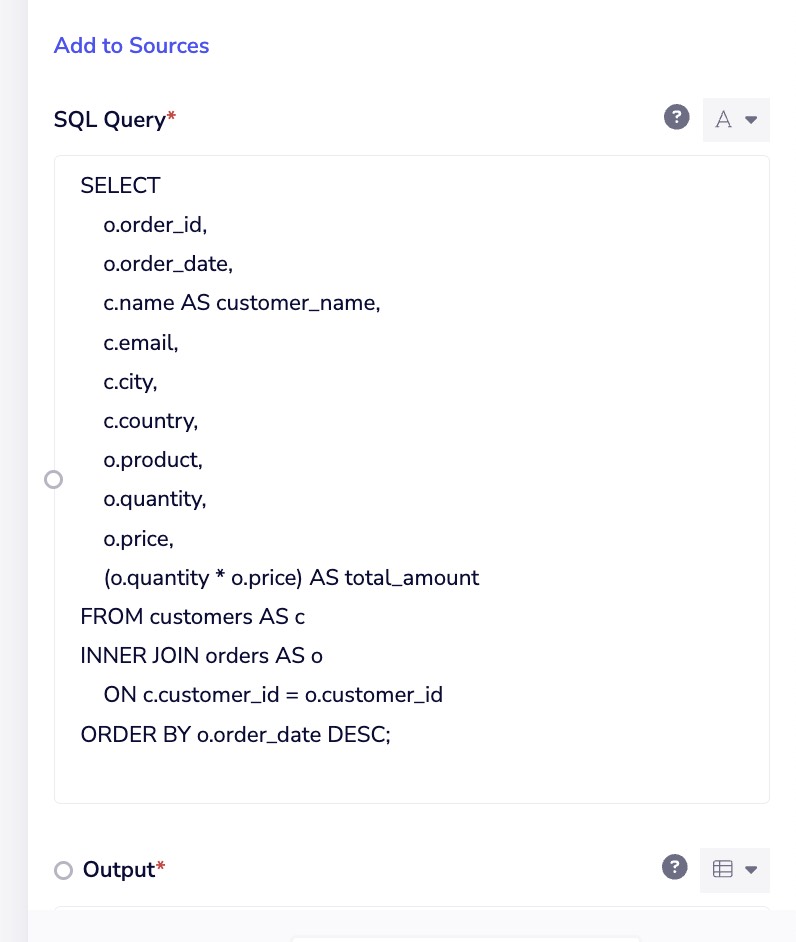Select the connector circle beside the SQL editor
Viewport: 796px width, 942px height.
[54, 479]
